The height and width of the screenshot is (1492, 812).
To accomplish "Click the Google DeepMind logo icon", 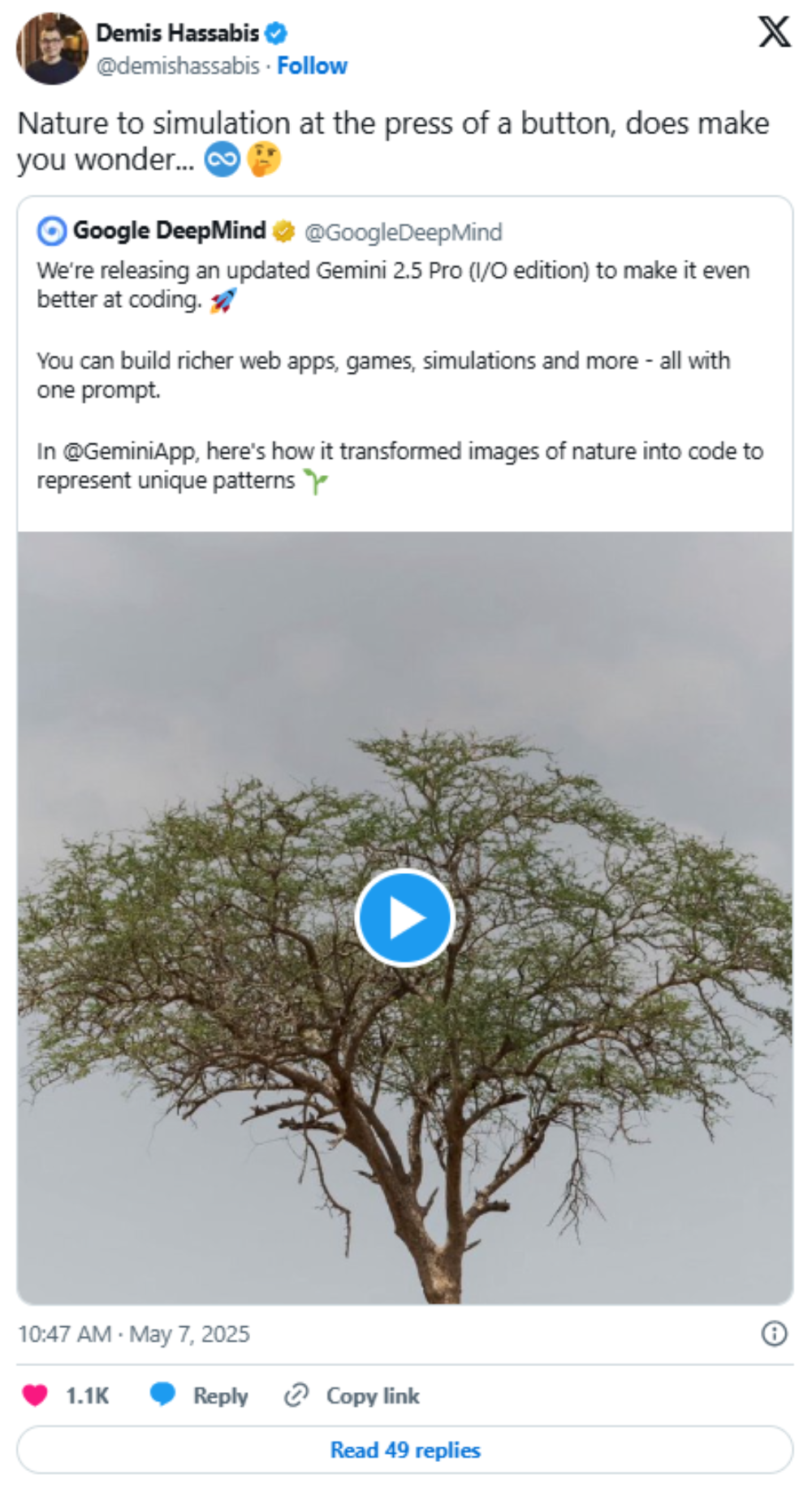I will (x=52, y=231).
